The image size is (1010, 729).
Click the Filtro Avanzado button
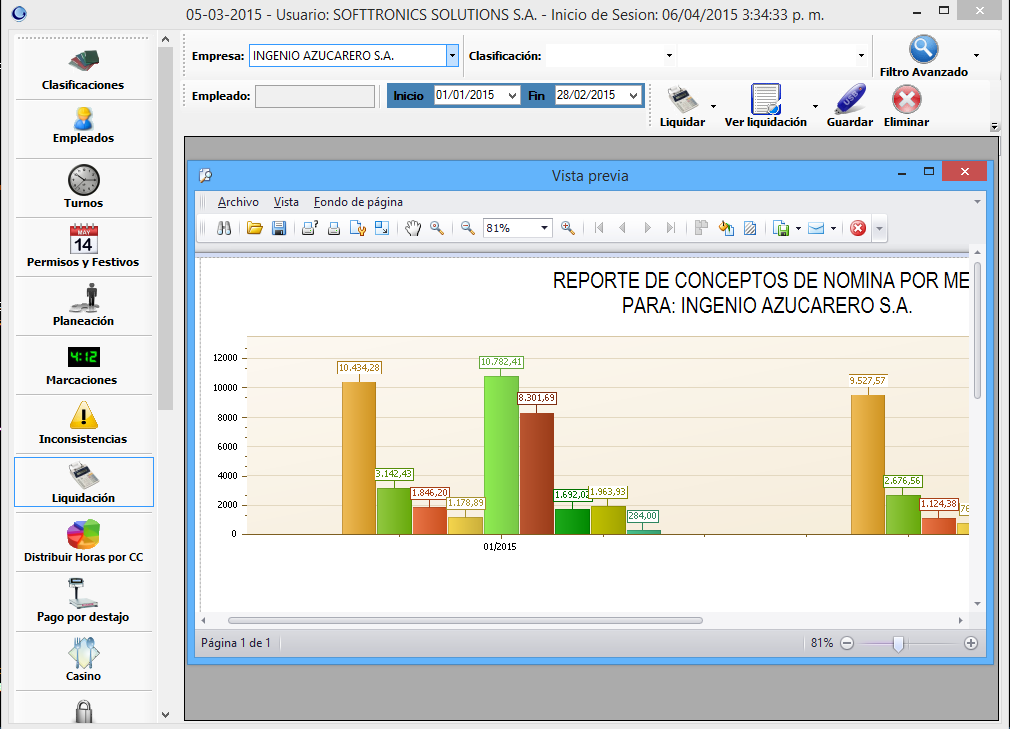[923, 56]
